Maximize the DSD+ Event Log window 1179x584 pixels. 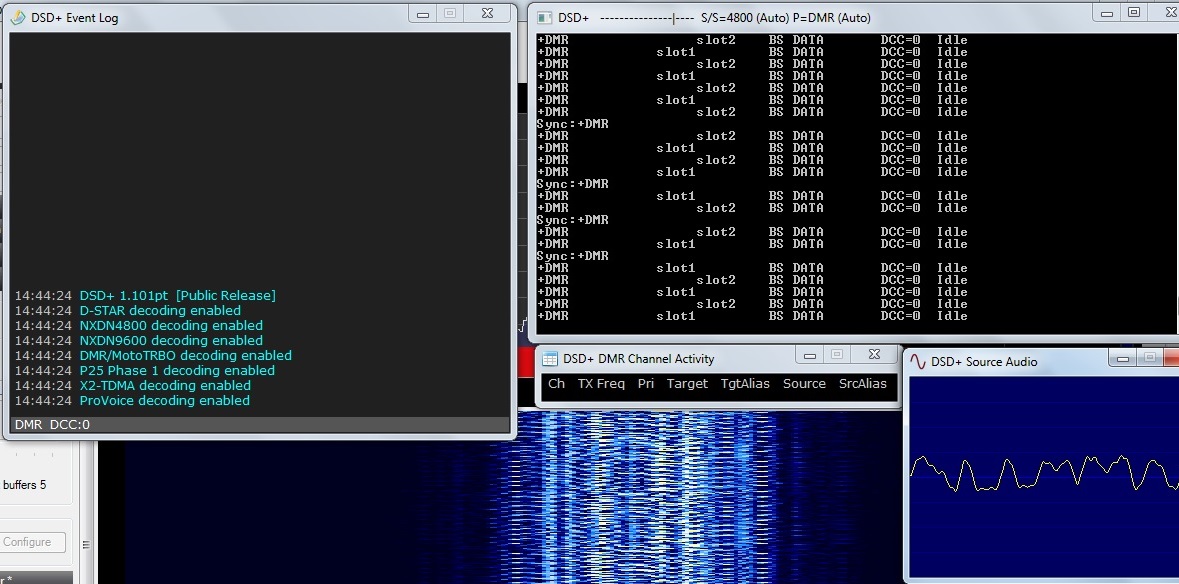450,14
